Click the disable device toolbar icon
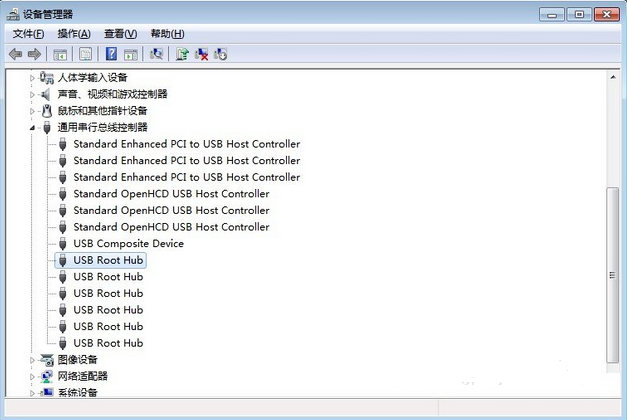Image resolution: width=627 pixels, height=420 pixels. 220,54
